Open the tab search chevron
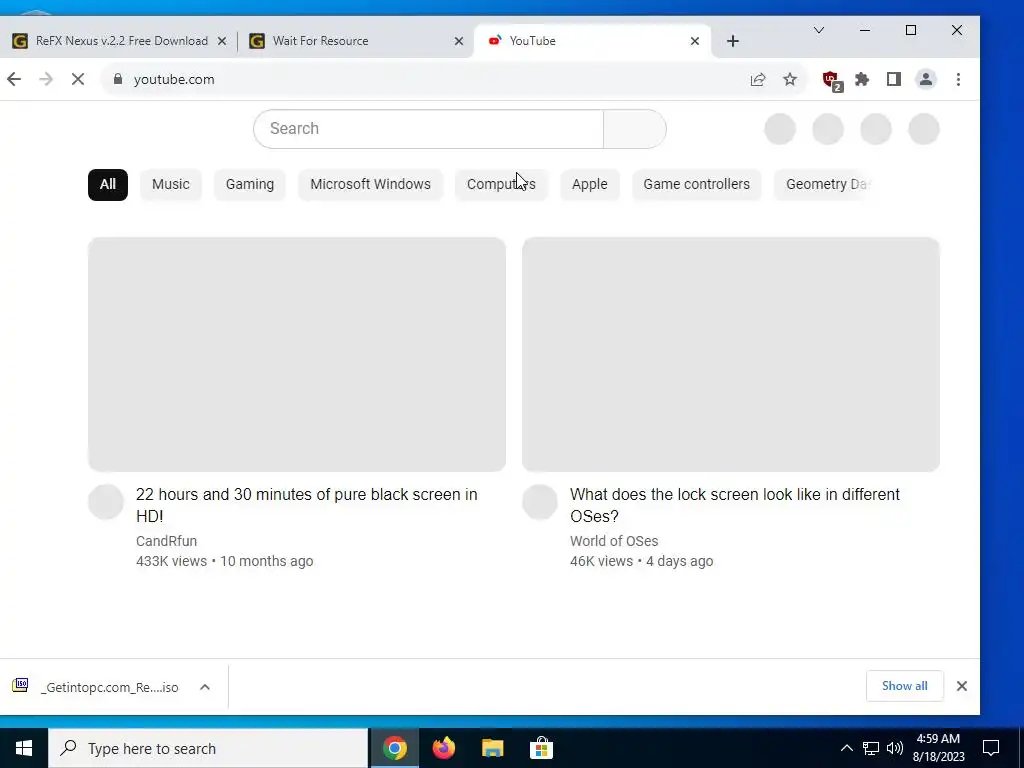1024x768 pixels. click(819, 30)
